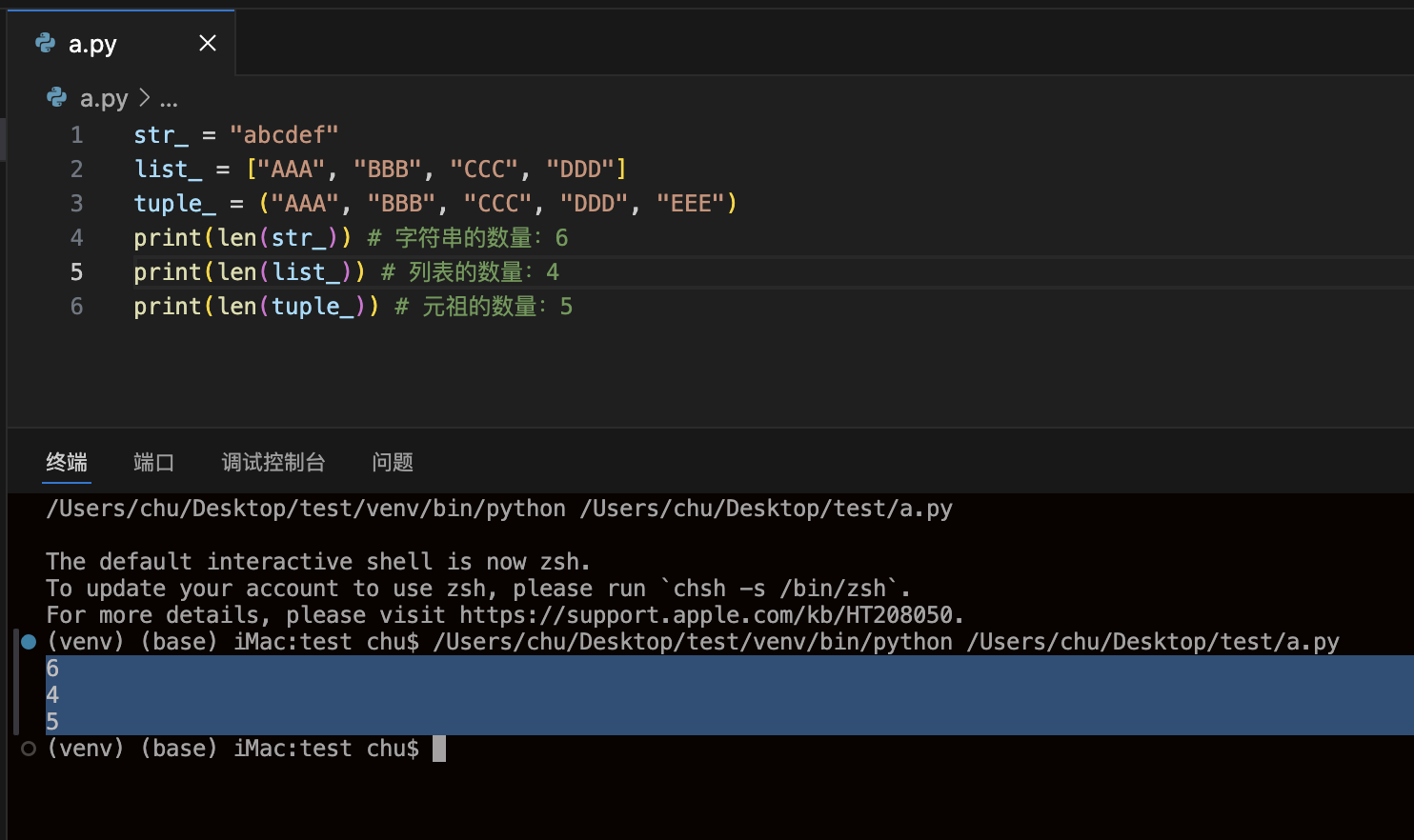
Task: Open the 问题 panel tab
Action: tap(393, 462)
